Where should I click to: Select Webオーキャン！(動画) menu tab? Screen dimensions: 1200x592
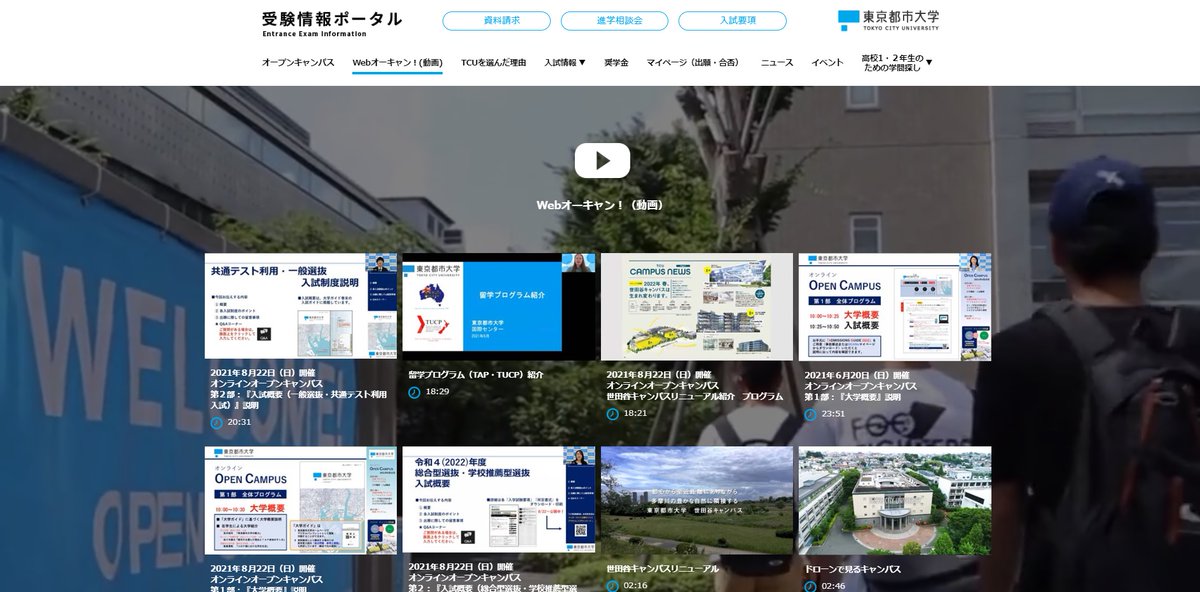397,63
